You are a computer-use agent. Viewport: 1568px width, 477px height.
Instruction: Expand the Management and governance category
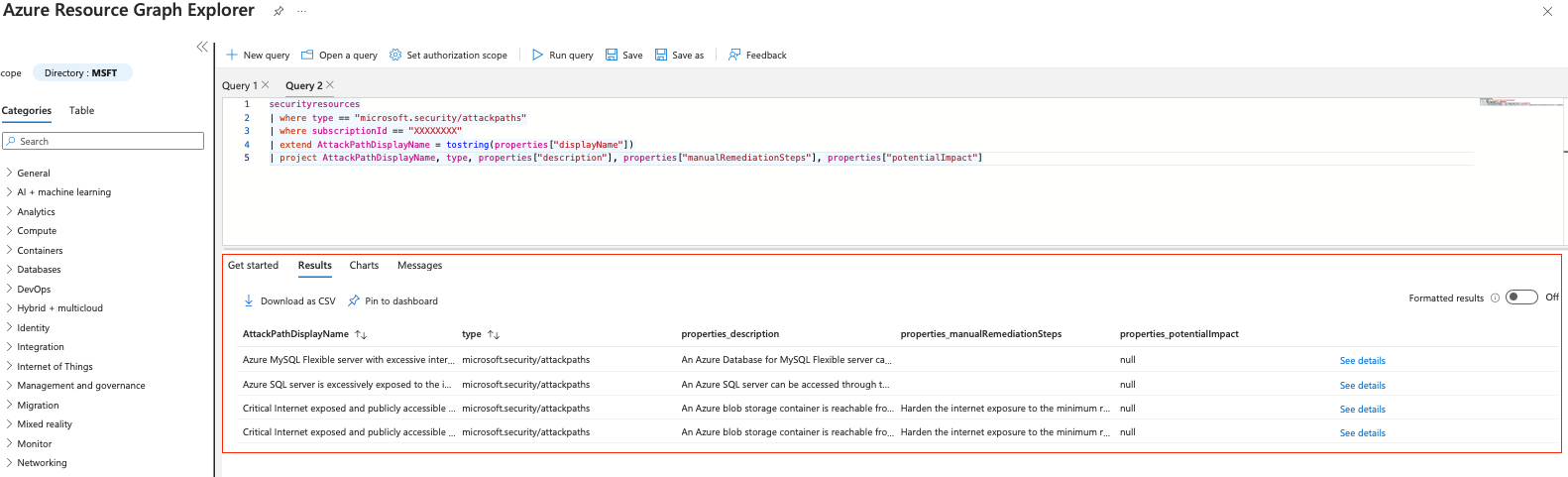(x=9, y=385)
